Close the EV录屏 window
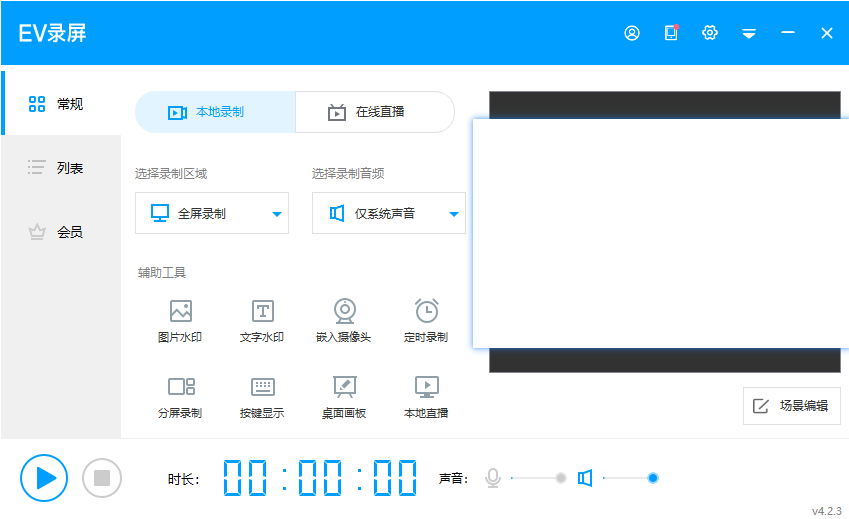Viewport: 849px width, 519px height. coord(827,34)
